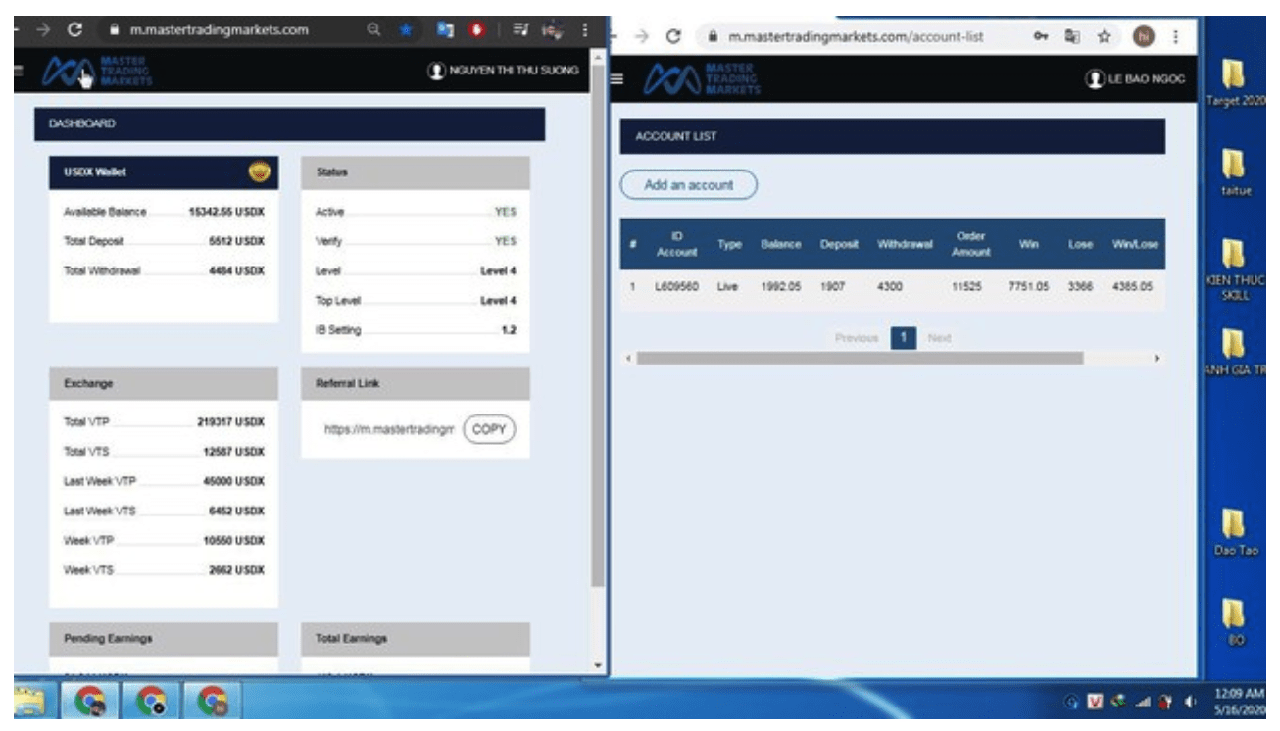Click padlock site info icon in left browser
This screenshot has height=731, width=1280.
pyautogui.click(x=115, y=30)
